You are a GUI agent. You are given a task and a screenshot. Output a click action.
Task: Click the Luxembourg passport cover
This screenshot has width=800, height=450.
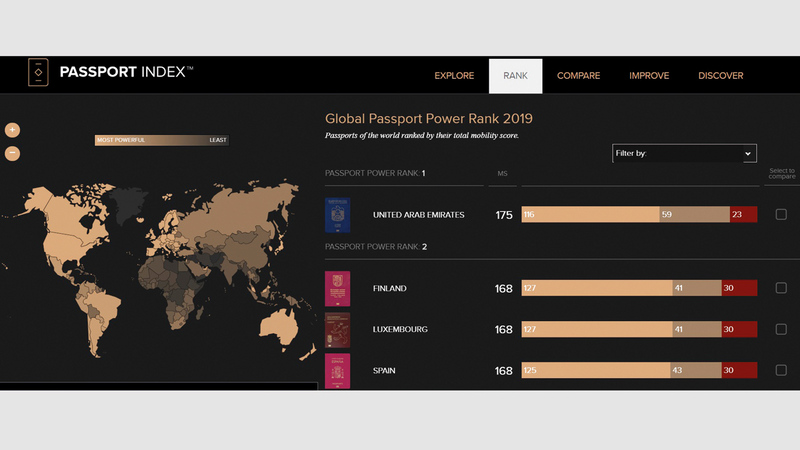coord(338,329)
